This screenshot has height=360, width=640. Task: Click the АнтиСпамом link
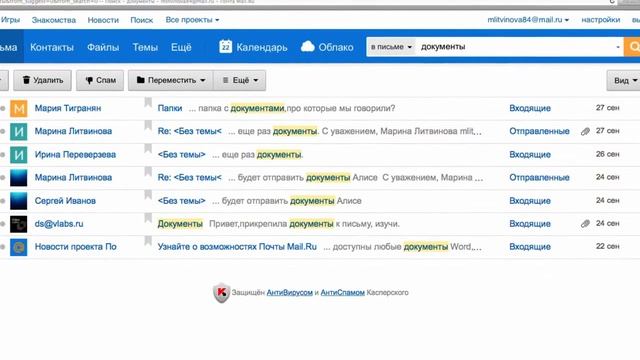342,293
